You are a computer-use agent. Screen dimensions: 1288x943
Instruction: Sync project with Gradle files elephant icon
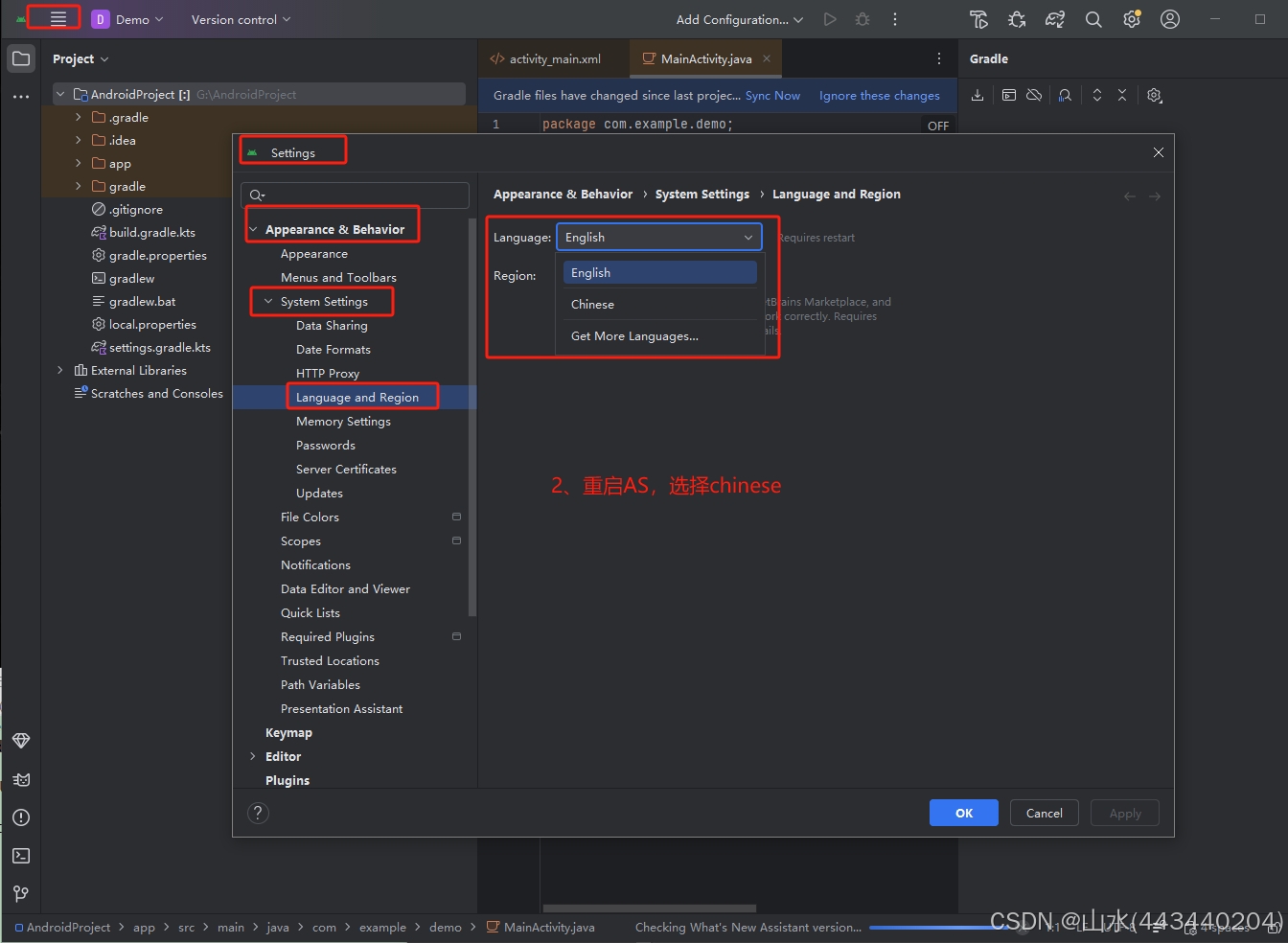[1055, 19]
